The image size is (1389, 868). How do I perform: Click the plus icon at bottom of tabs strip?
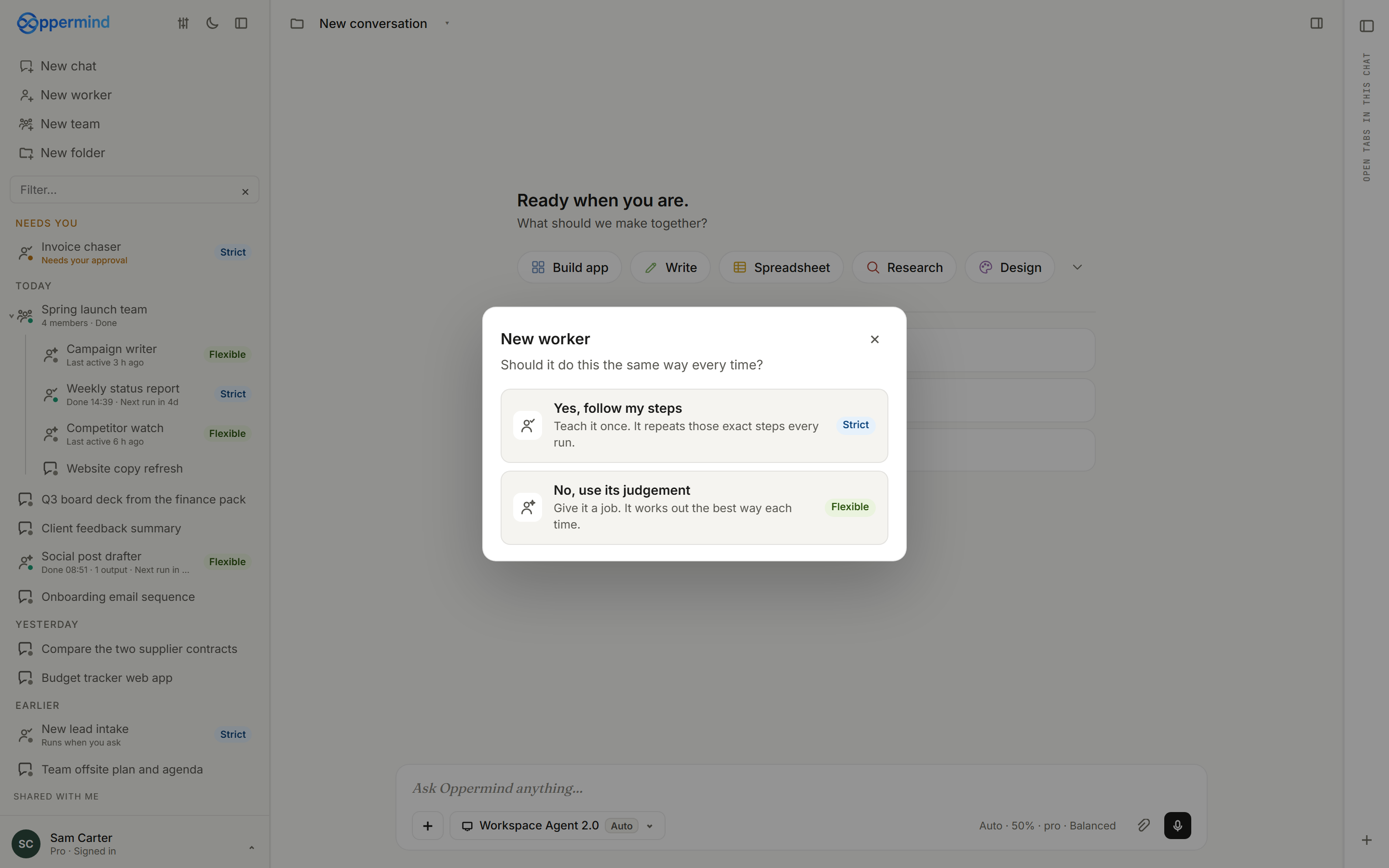[1367, 841]
